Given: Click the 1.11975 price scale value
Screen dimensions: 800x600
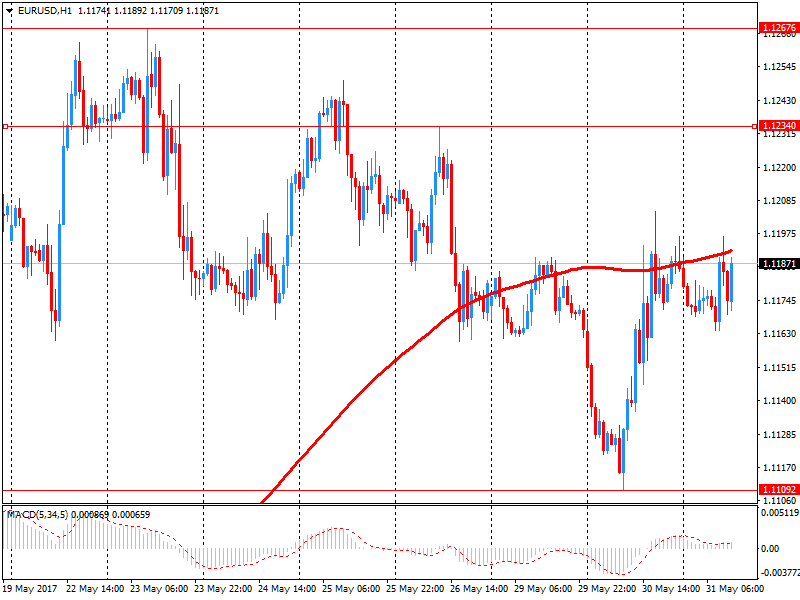Looking at the screenshot, I should (779, 234).
